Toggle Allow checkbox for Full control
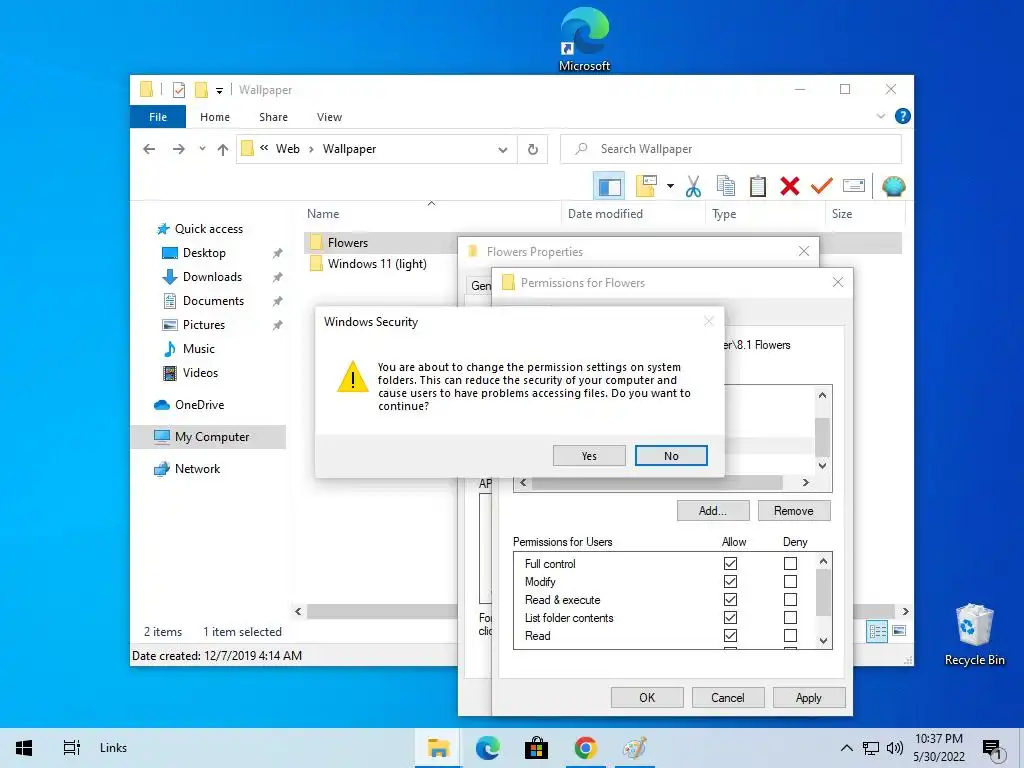The image size is (1024, 768). point(730,563)
